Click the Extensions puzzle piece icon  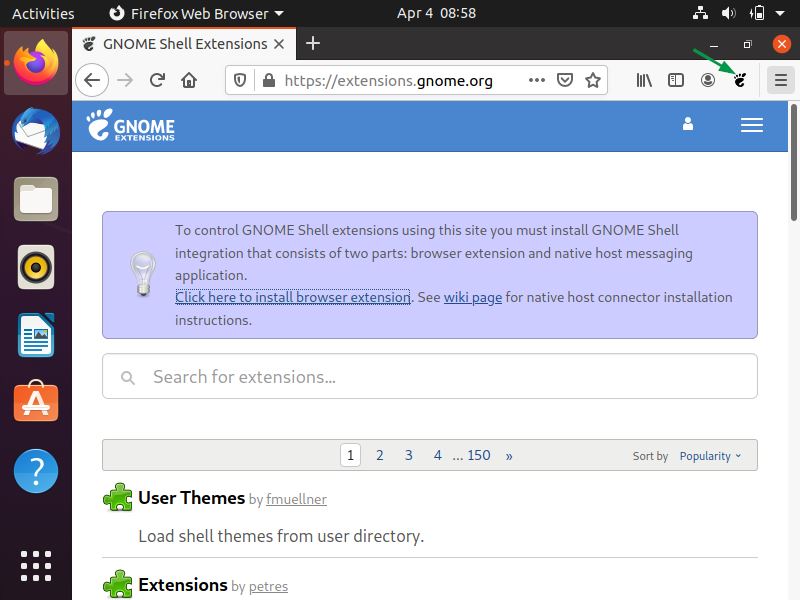tap(118, 584)
